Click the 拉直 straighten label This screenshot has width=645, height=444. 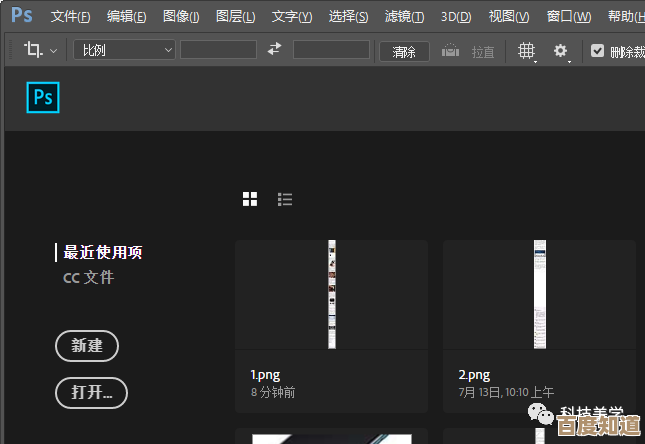483,52
